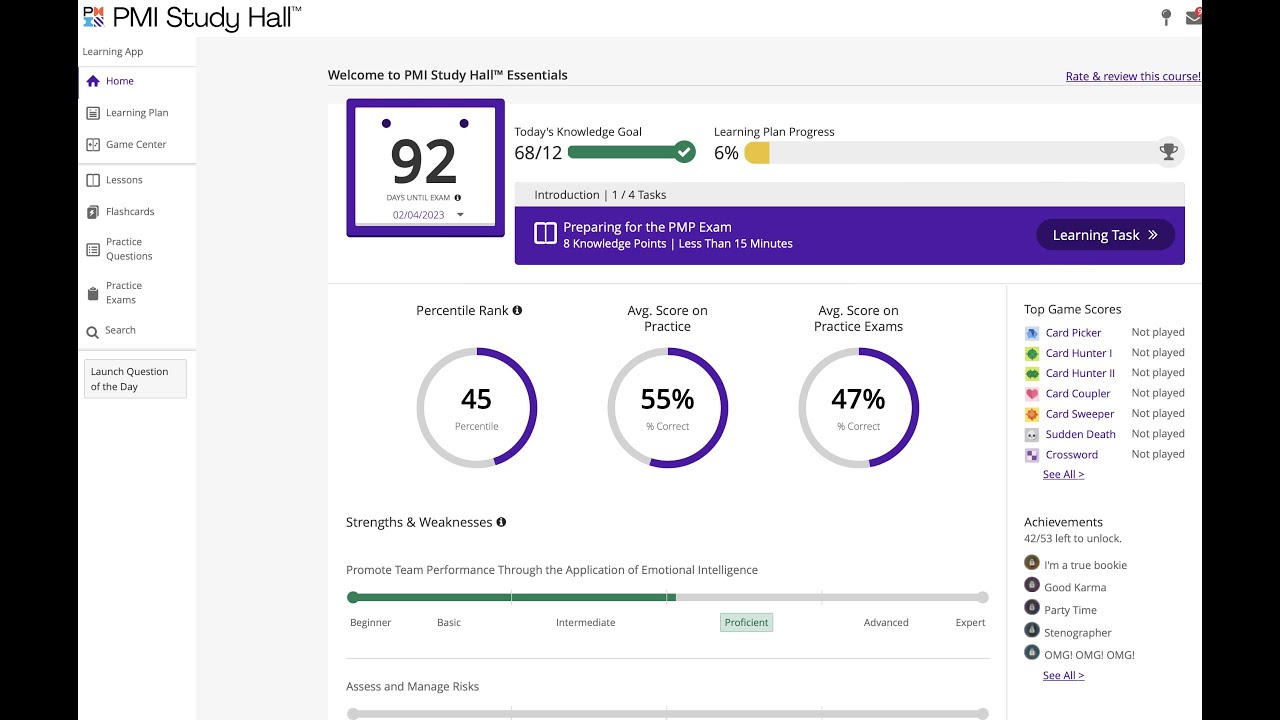
Task: Expand See All under Top Game Scores
Action: [1063, 475]
